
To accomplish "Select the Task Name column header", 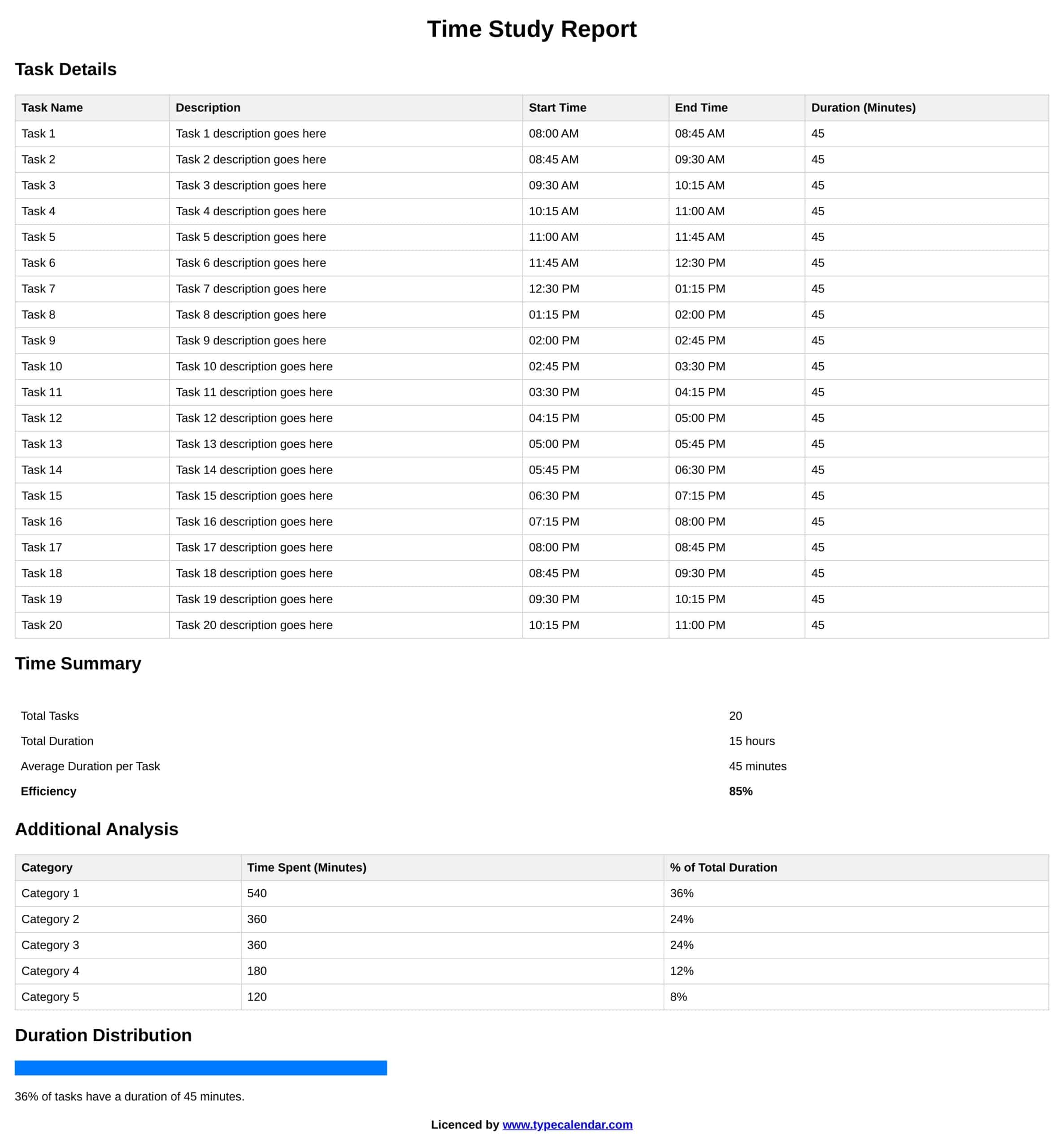I will pyautogui.click(x=52, y=108).
